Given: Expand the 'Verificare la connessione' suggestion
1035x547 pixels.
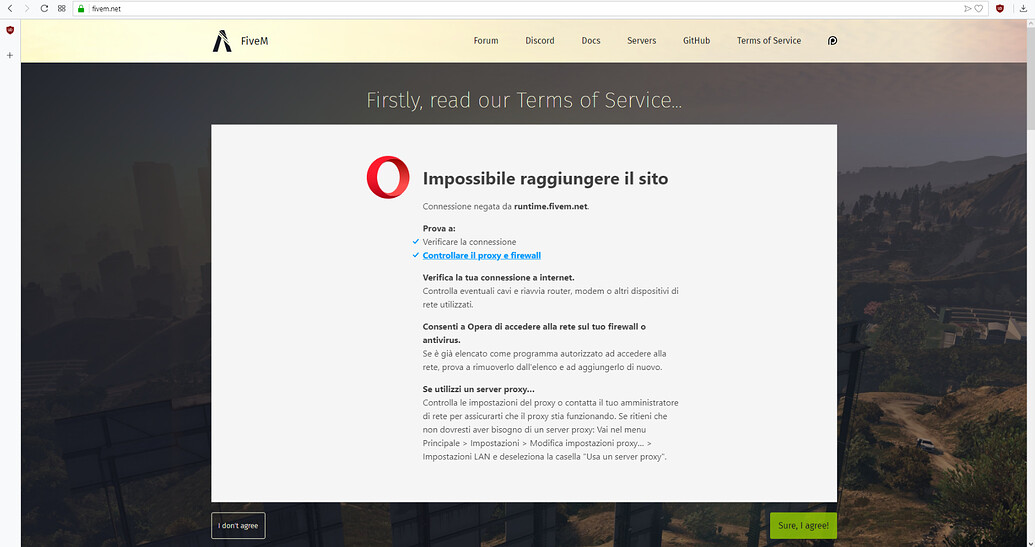Looking at the screenshot, I should pyautogui.click(x=469, y=241).
